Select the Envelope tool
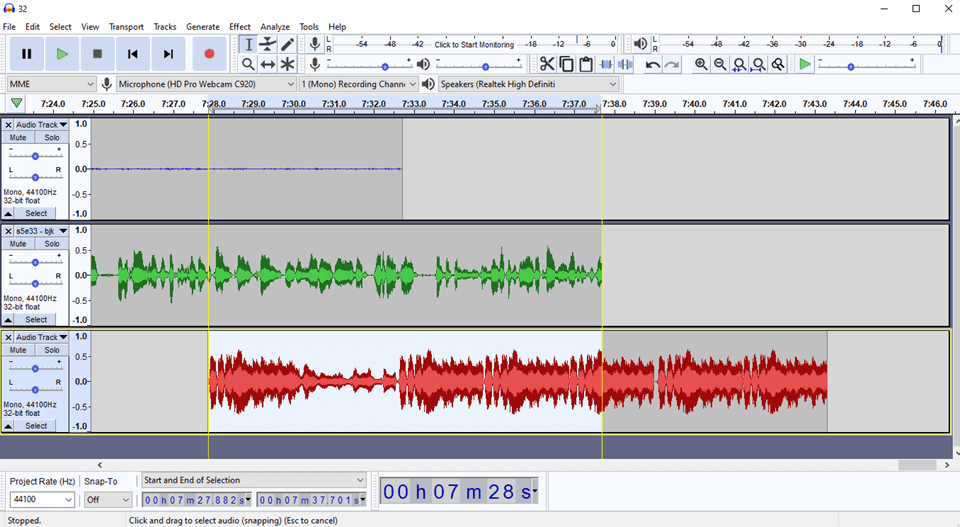Viewport: 960px width, 527px height. click(268, 44)
